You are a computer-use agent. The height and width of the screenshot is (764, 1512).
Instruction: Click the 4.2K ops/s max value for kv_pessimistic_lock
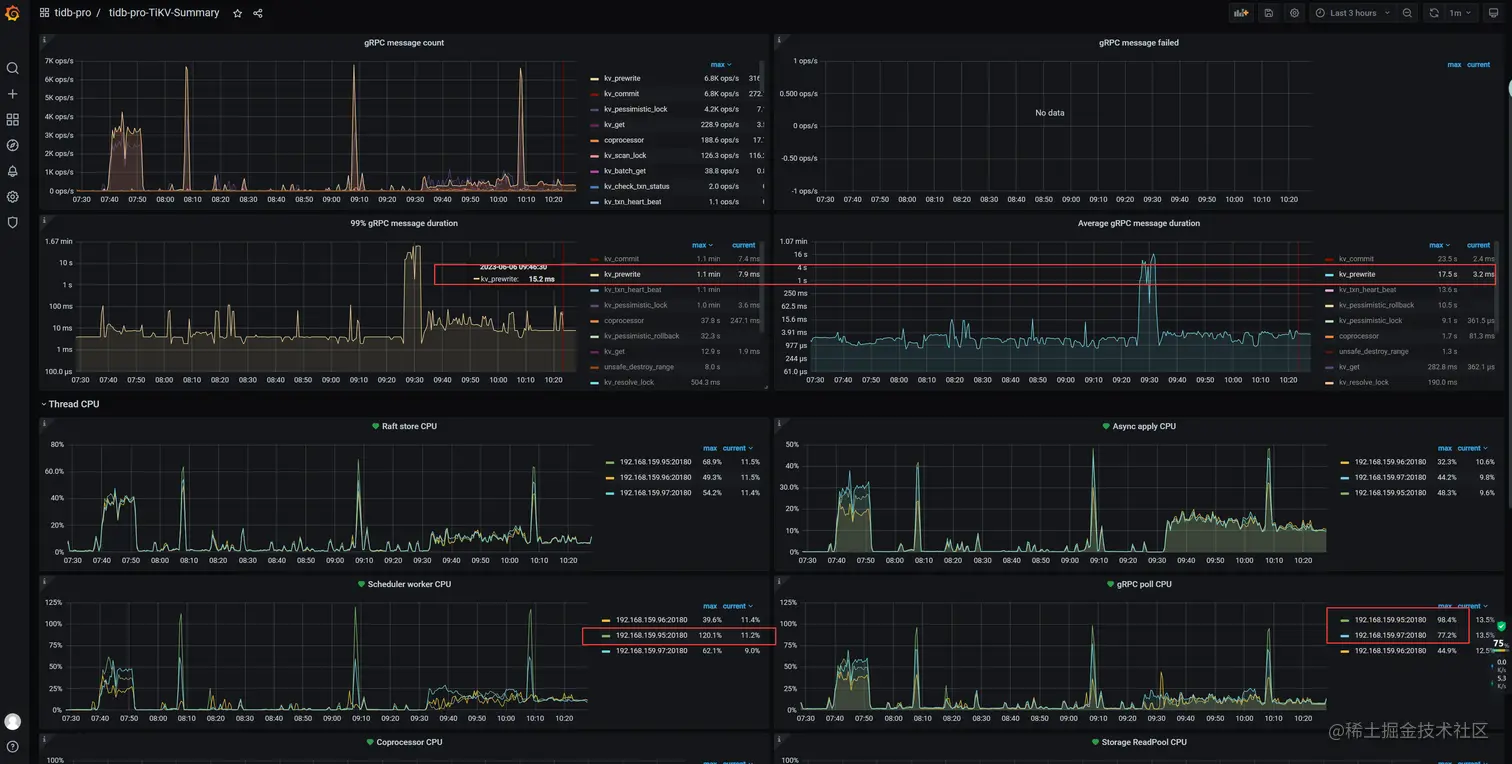(x=721, y=109)
